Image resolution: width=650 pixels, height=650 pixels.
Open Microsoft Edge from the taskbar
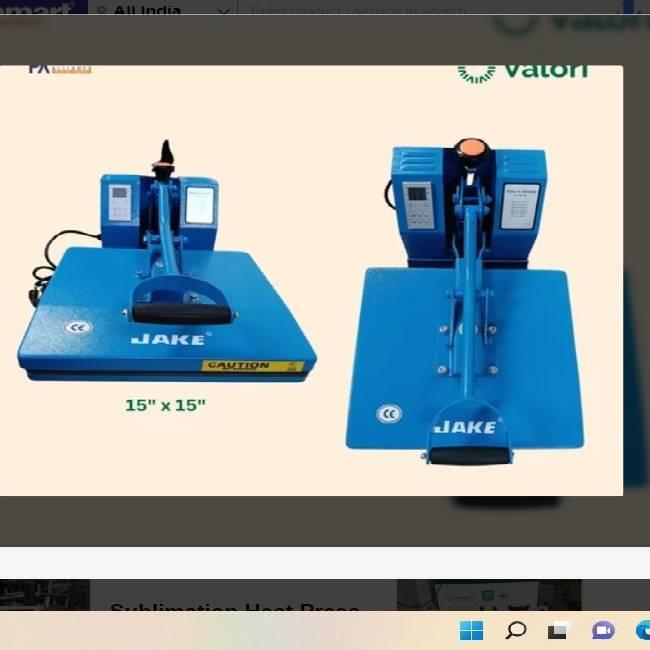[642, 630]
